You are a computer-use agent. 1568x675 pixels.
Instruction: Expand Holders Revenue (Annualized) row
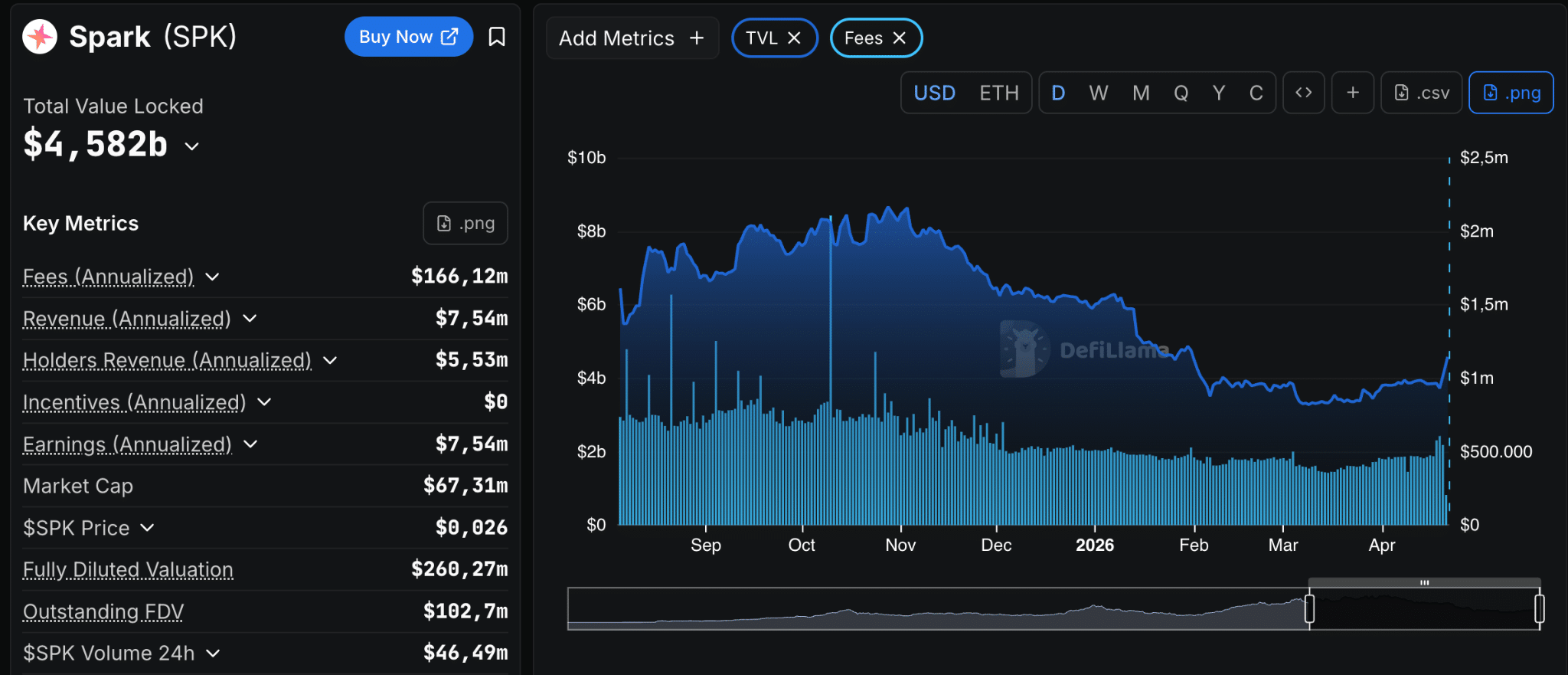pyautogui.click(x=330, y=360)
